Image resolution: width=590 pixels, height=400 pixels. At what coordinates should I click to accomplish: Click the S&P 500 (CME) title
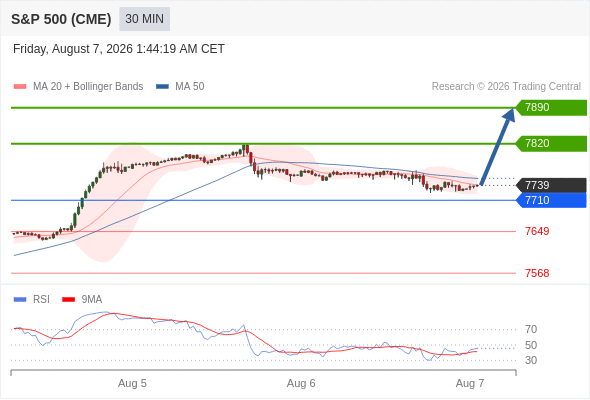coord(61,19)
